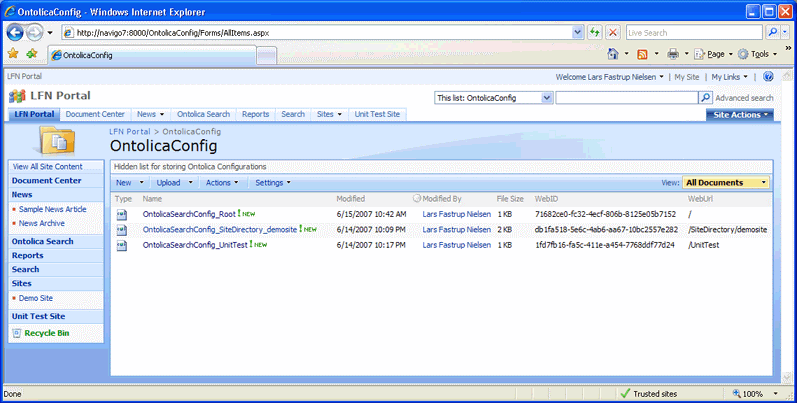The image size is (797, 403).
Task: Click the Live Search magnifier icon
Action: coord(772,33)
